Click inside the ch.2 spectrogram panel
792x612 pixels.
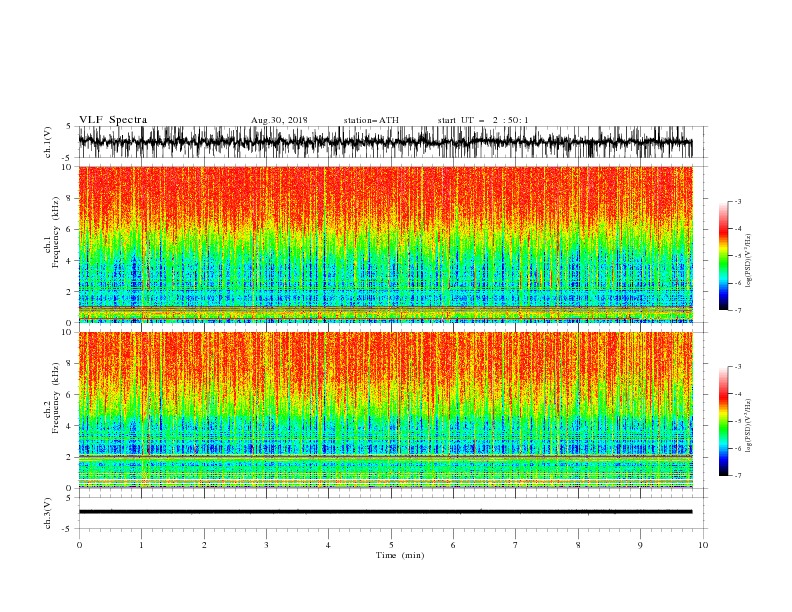385,410
